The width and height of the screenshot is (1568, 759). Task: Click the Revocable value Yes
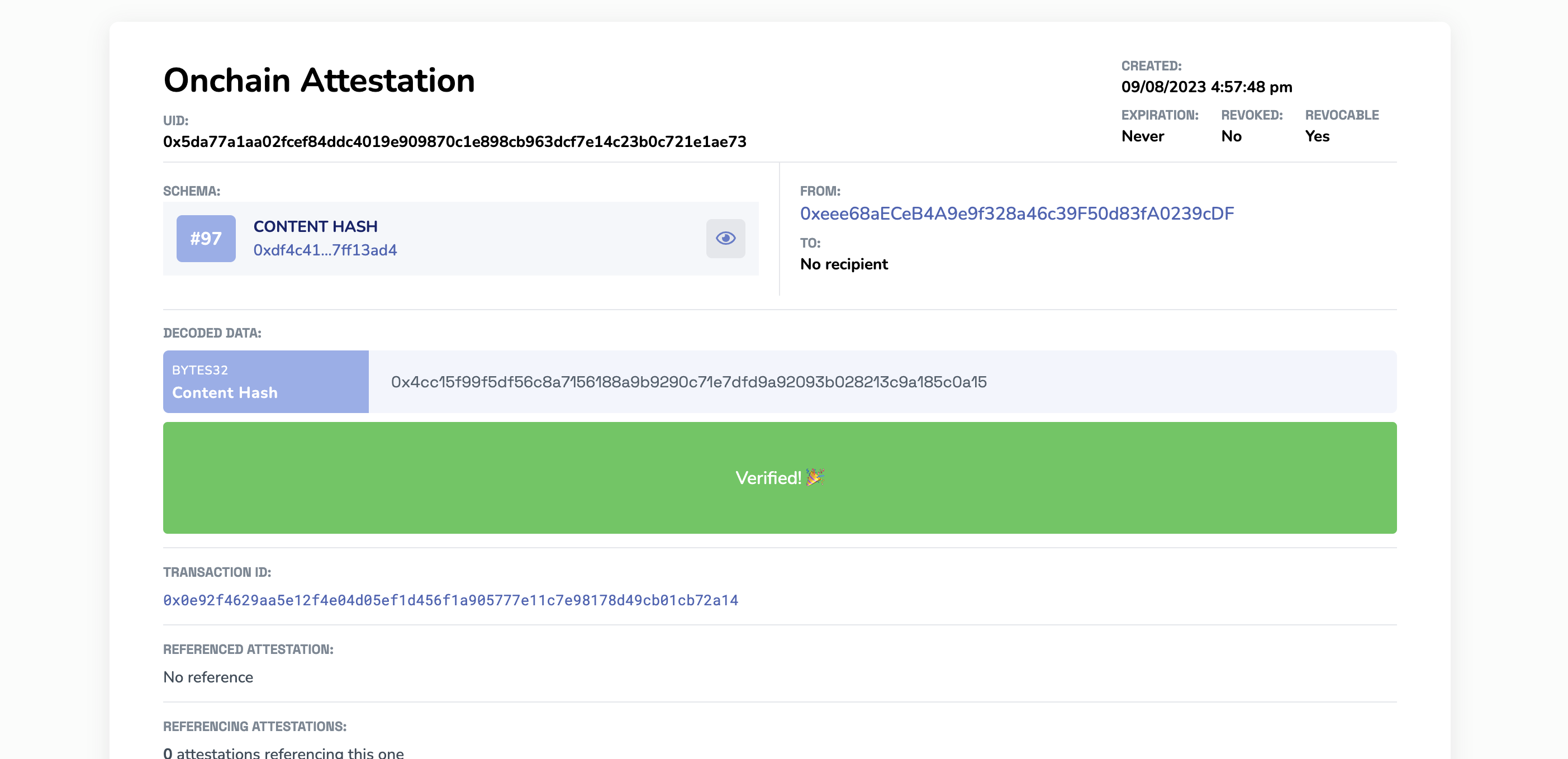click(x=1317, y=136)
